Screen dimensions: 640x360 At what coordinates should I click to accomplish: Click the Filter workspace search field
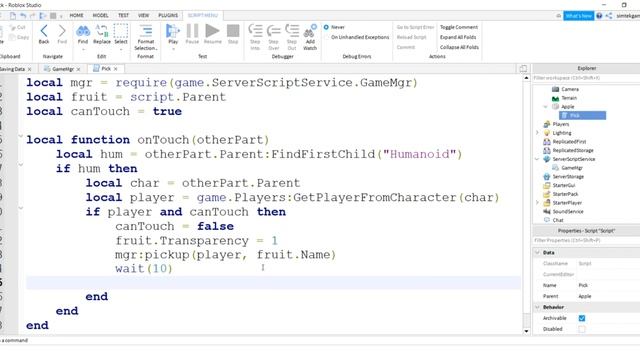pyautogui.click(x=586, y=78)
